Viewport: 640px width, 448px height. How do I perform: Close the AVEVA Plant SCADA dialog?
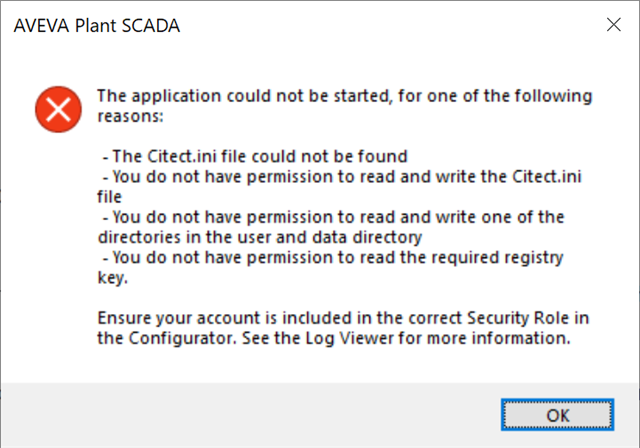(x=613, y=25)
